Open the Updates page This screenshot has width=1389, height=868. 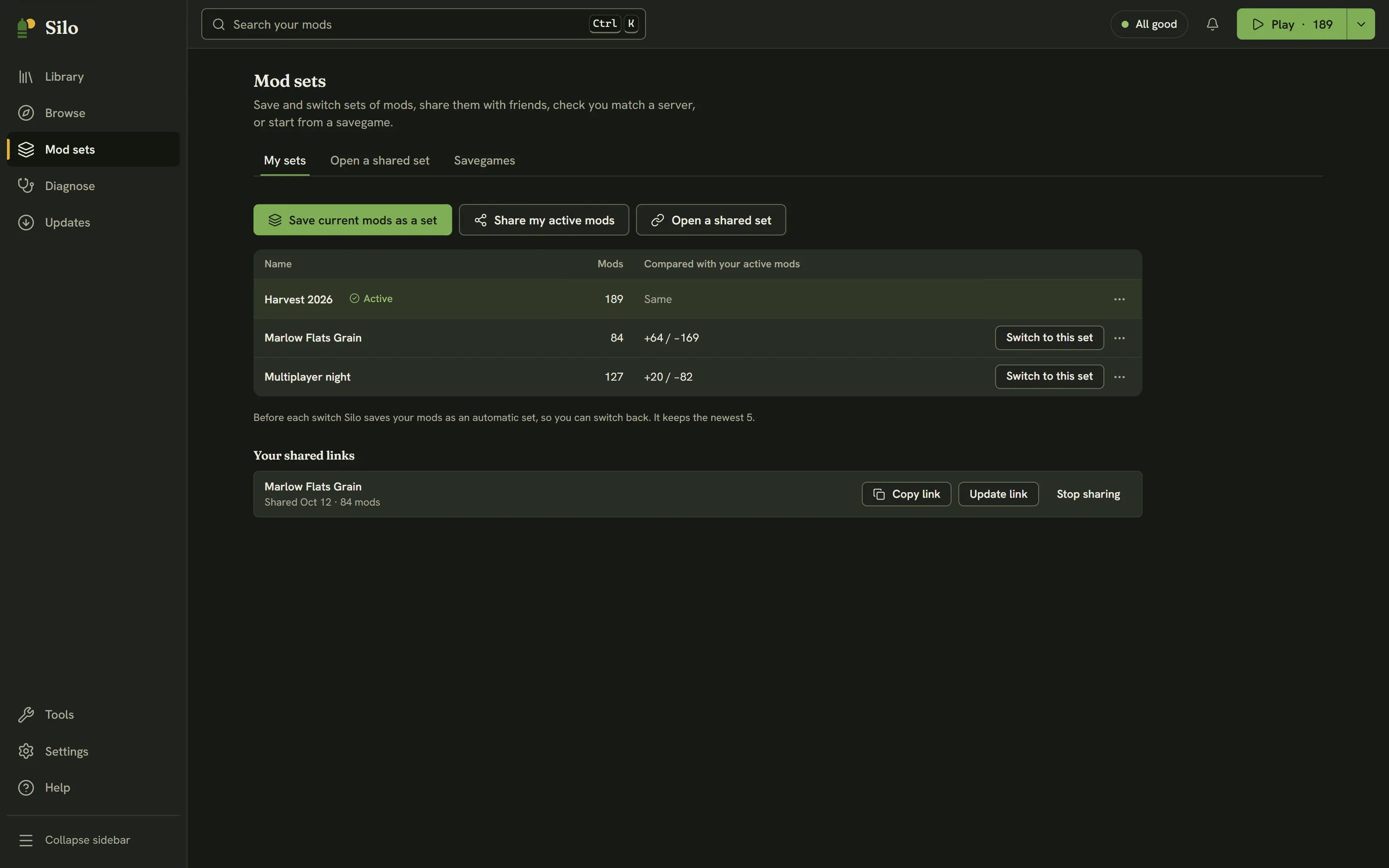tap(93, 222)
